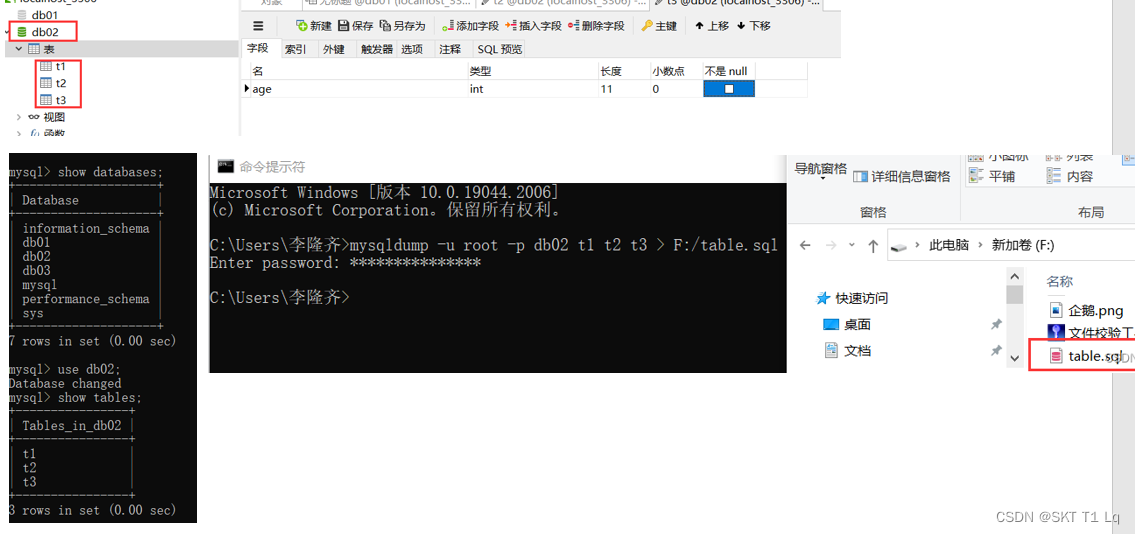Switch to the 触发器 (Triggers) tab
Viewport: 1135px width, 534px height.
pos(377,49)
